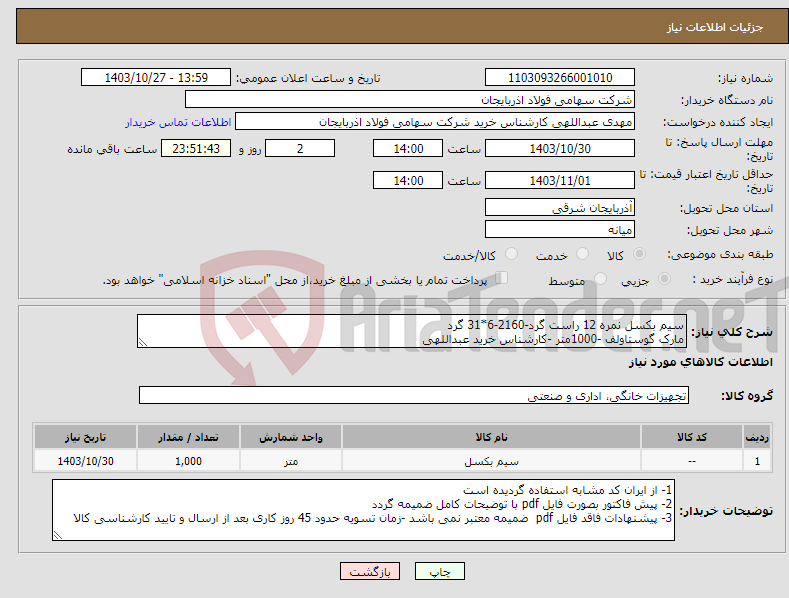The image size is (789, 598).
Task: Click the row number 1 cell
Action: 757,461
